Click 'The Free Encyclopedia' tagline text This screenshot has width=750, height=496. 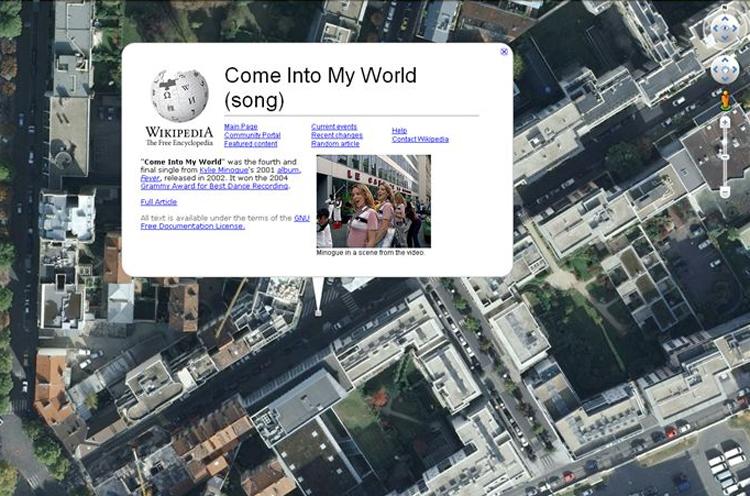pos(179,143)
